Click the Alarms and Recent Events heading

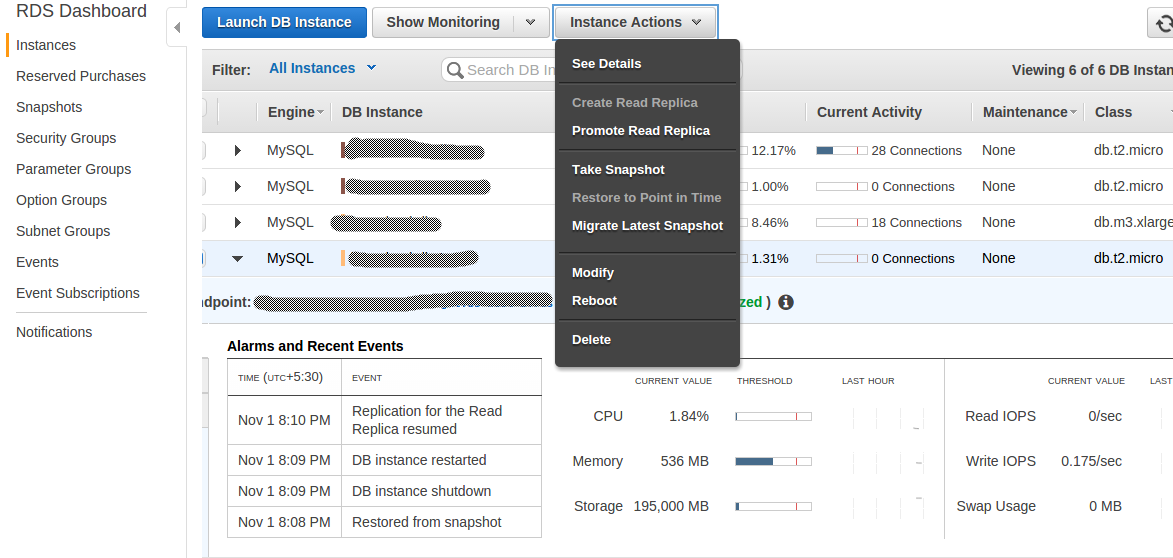(315, 346)
